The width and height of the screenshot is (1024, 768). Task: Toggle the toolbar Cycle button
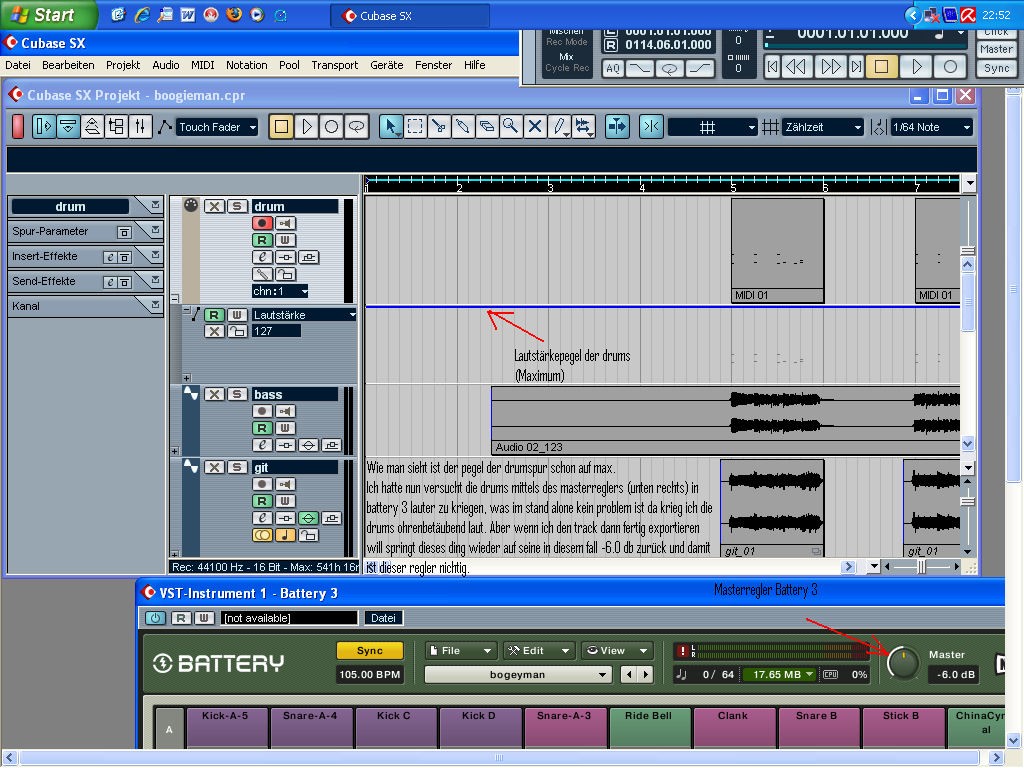[x=356, y=127]
